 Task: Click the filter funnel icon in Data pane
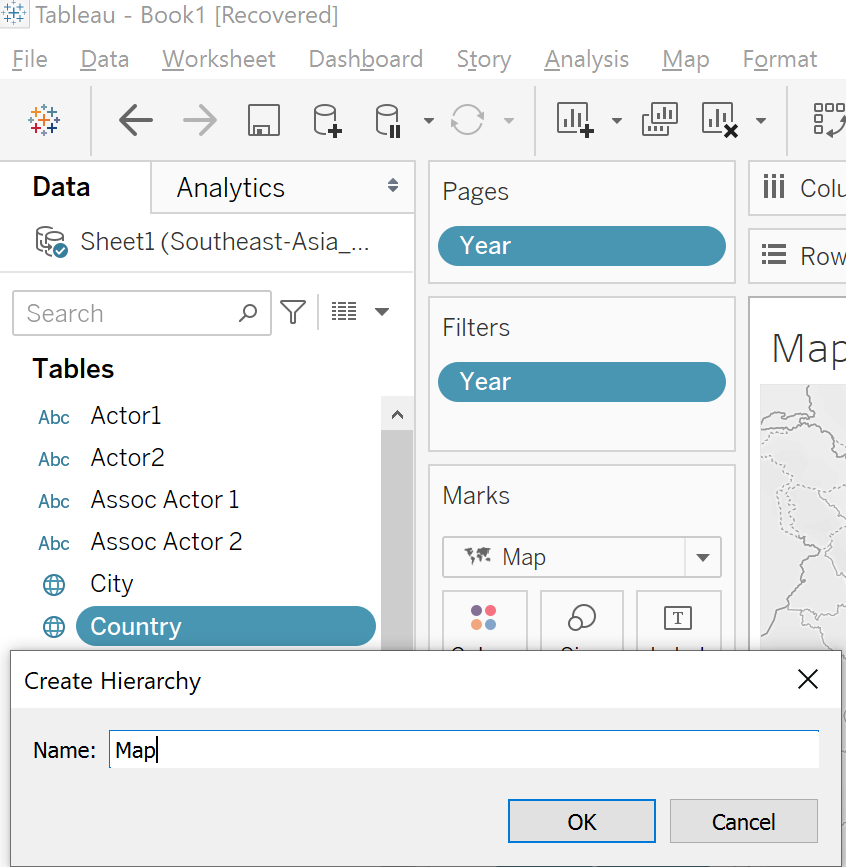(x=293, y=313)
